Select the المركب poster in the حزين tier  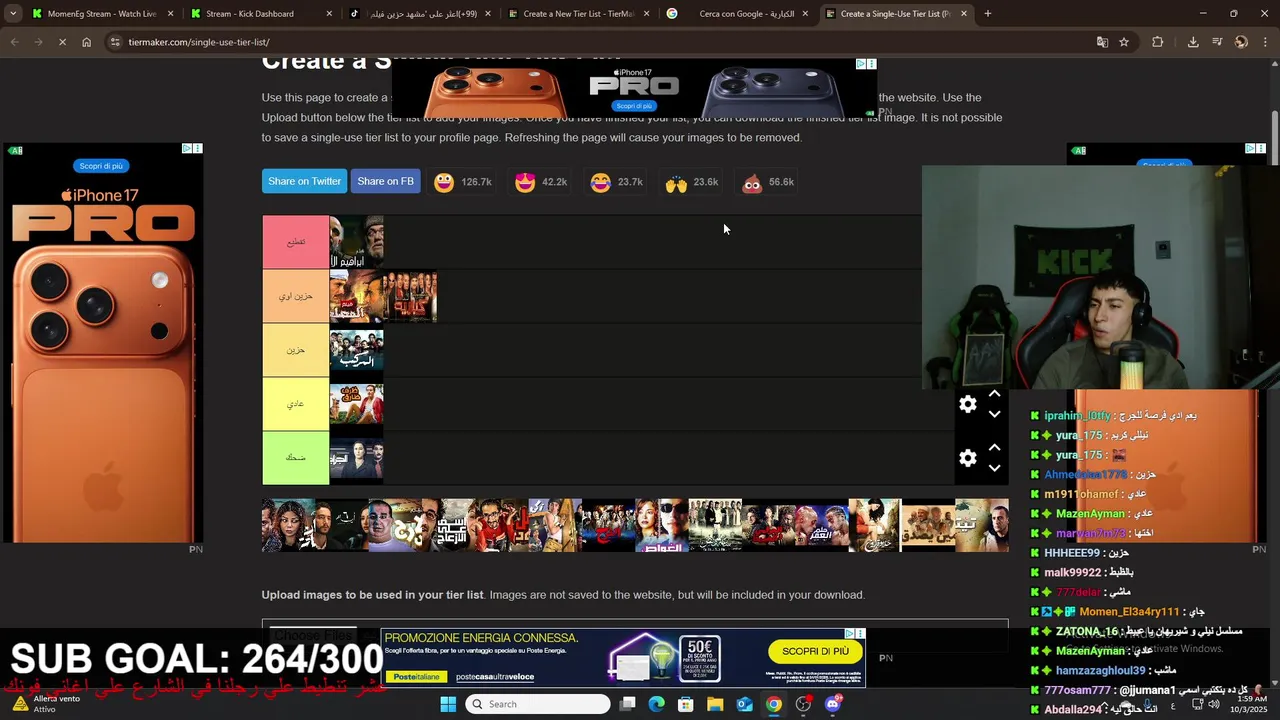tap(357, 350)
